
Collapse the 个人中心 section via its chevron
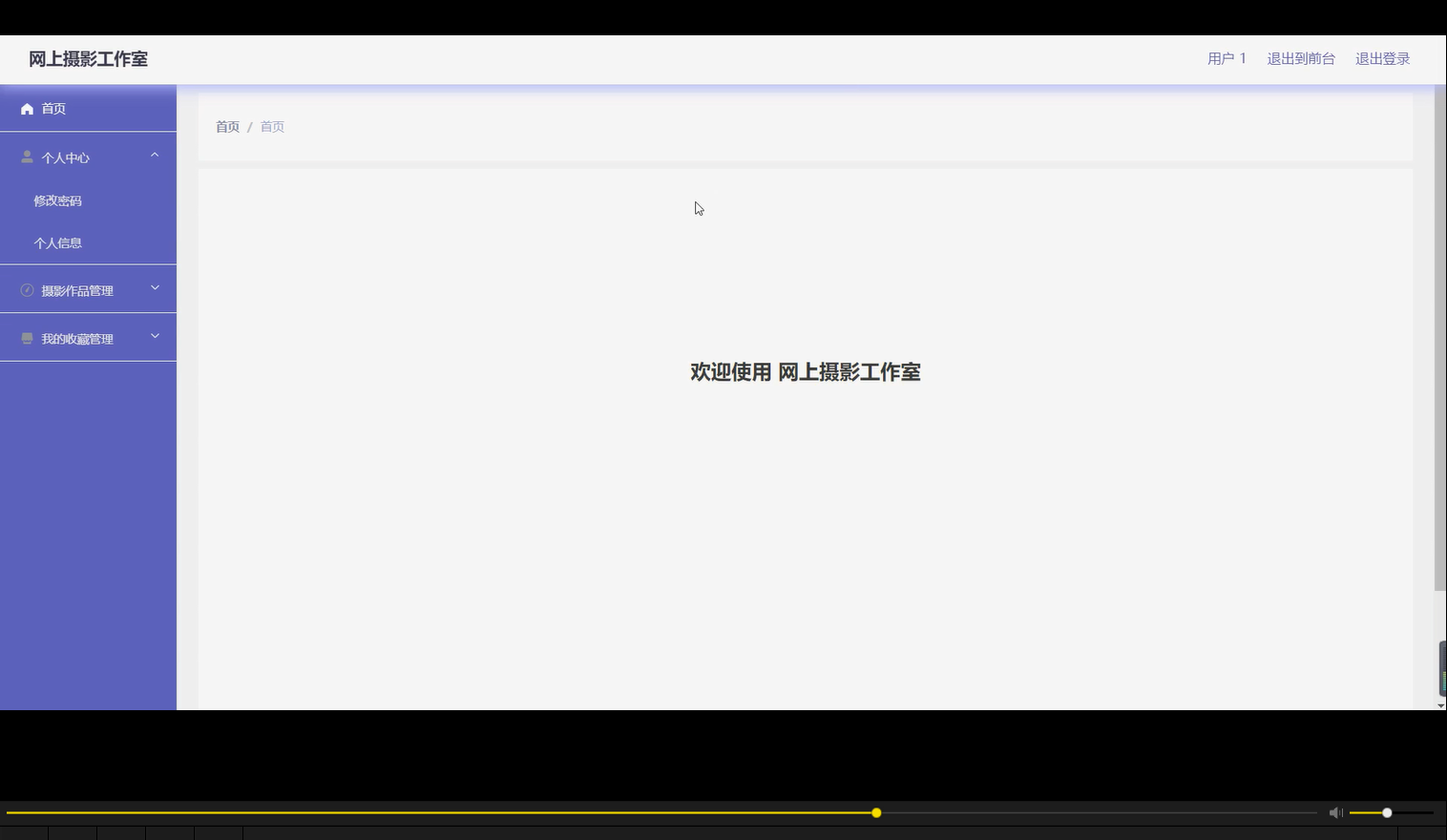click(x=154, y=154)
